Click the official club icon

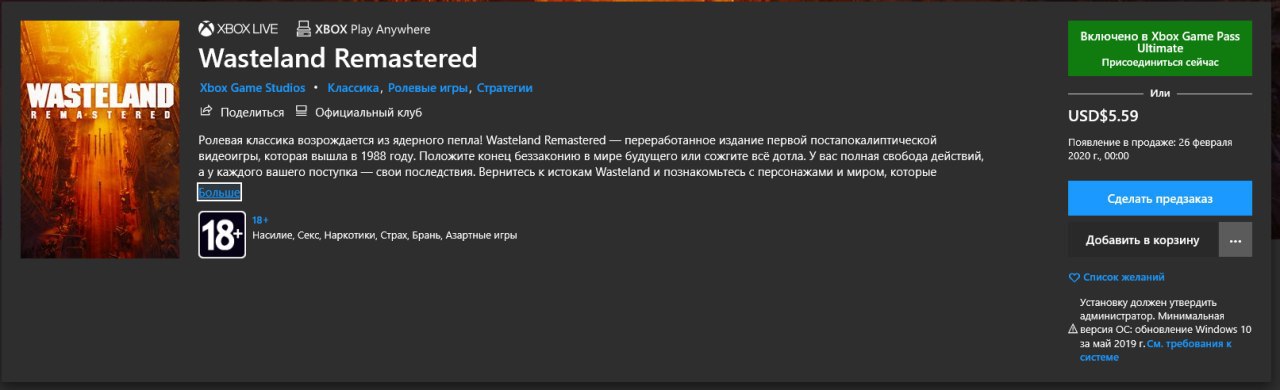[x=301, y=111]
